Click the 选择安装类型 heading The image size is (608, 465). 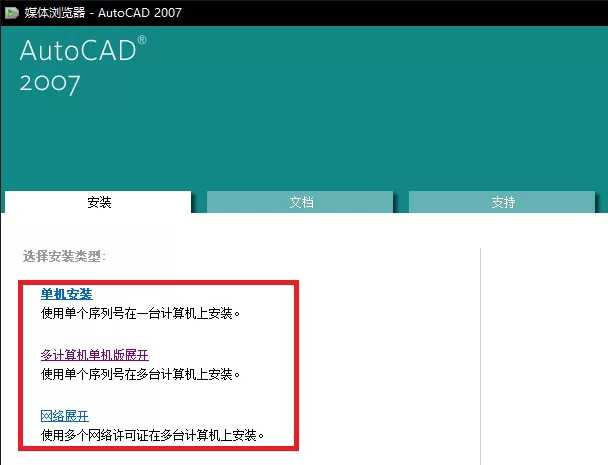click(x=64, y=256)
